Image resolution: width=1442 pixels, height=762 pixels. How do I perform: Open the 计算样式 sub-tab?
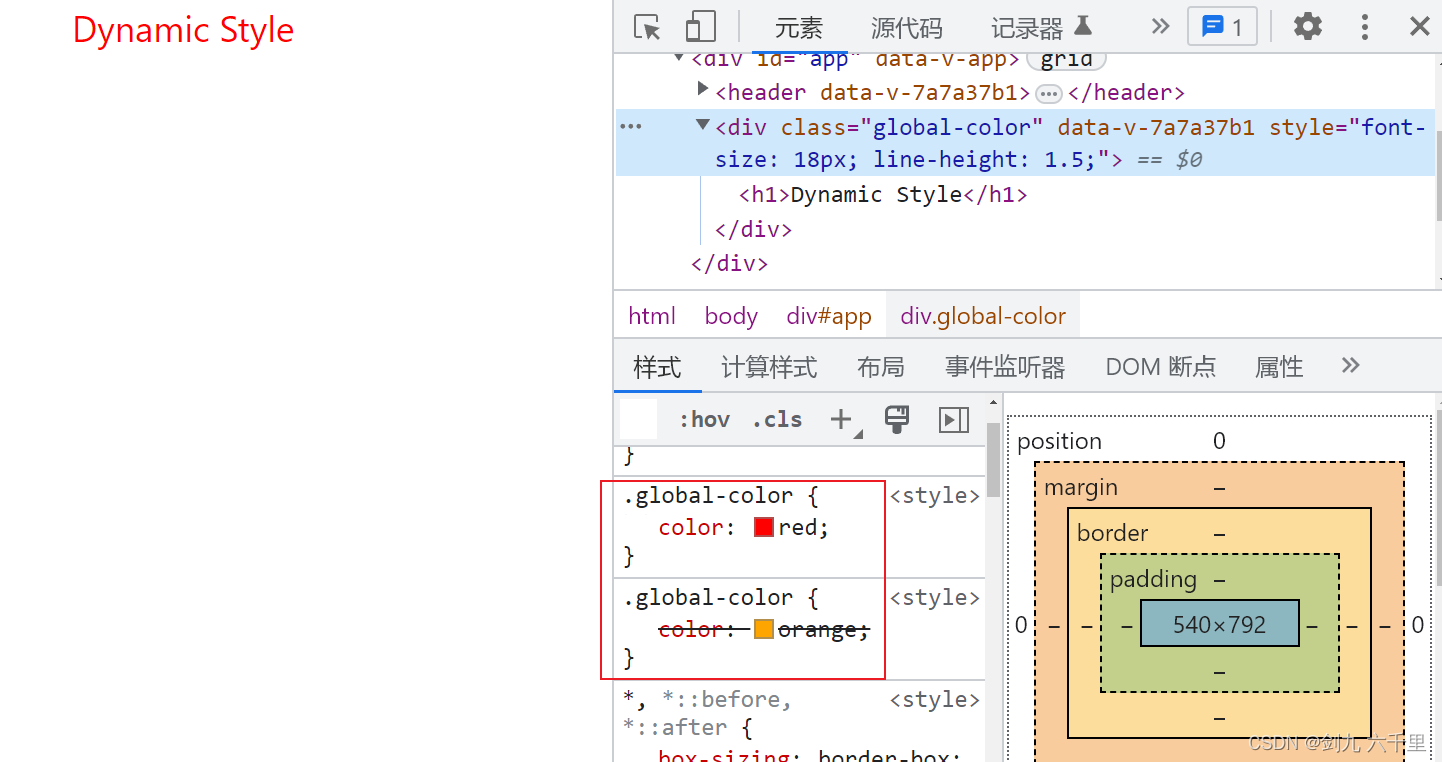(x=769, y=367)
